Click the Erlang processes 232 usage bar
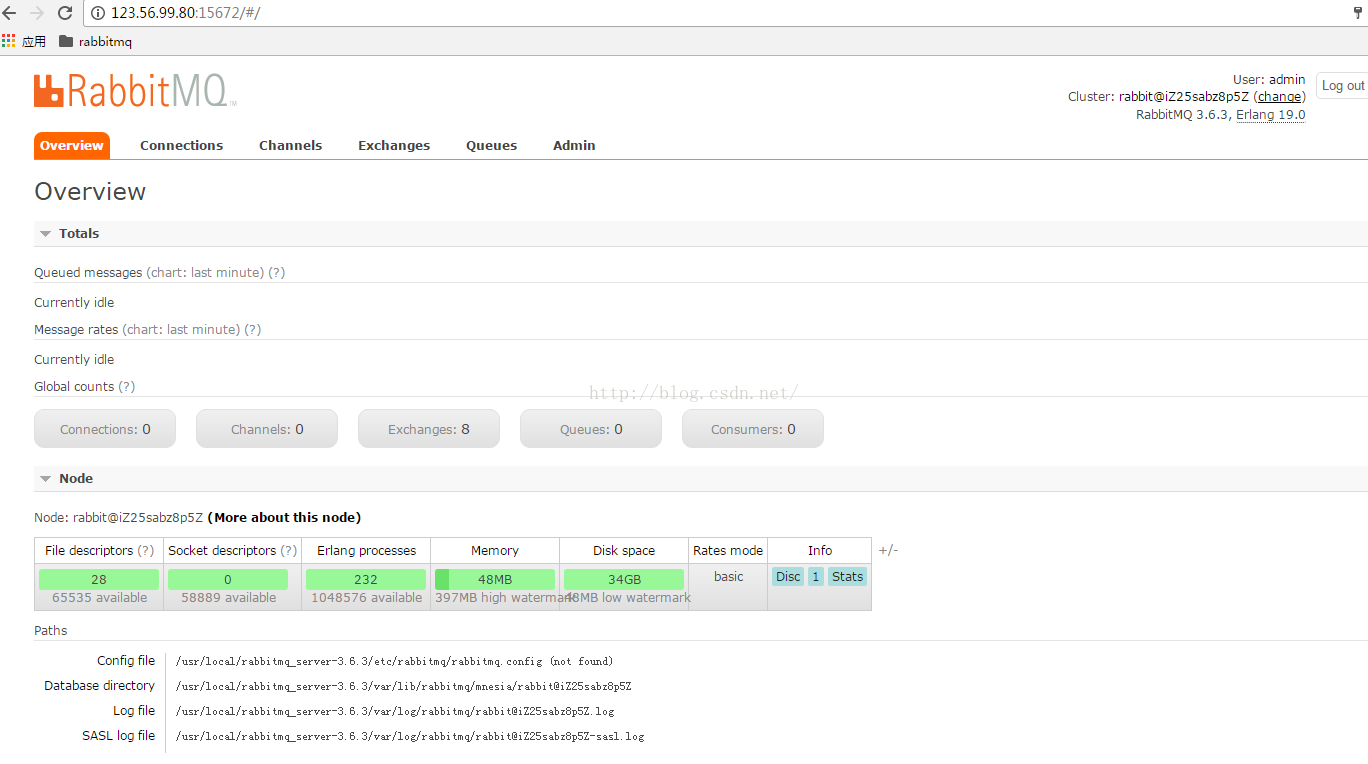The image size is (1368, 764). point(366,579)
